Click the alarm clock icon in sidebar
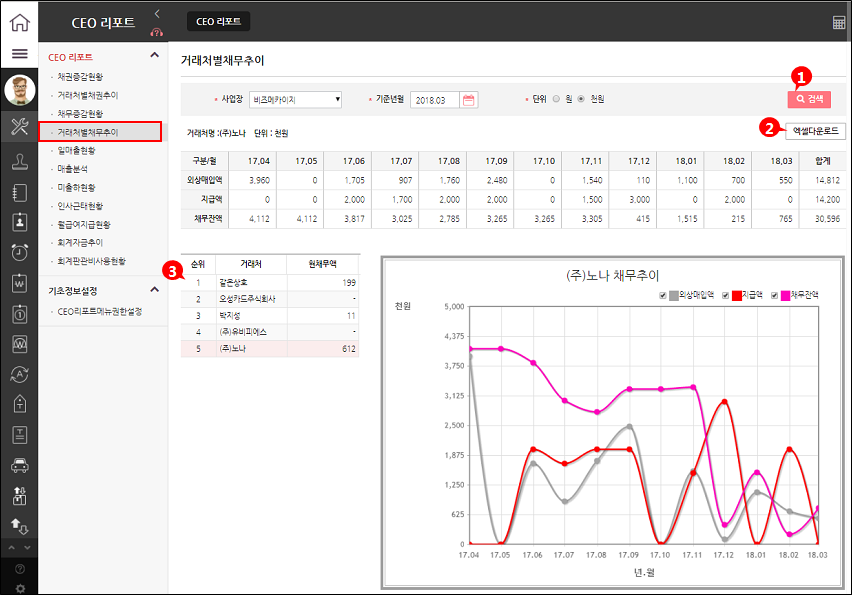This screenshot has width=852, height=595. (19, 252)
